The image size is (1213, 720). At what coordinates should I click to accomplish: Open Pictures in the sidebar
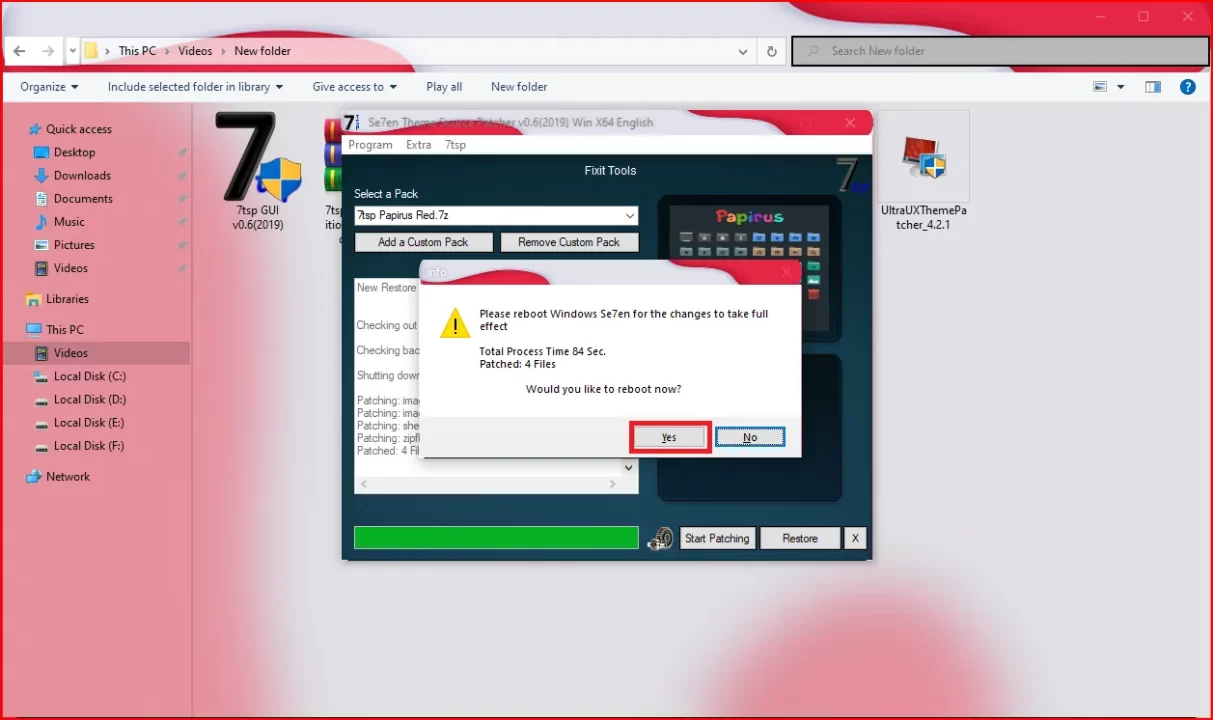click(x=74, y=244)
